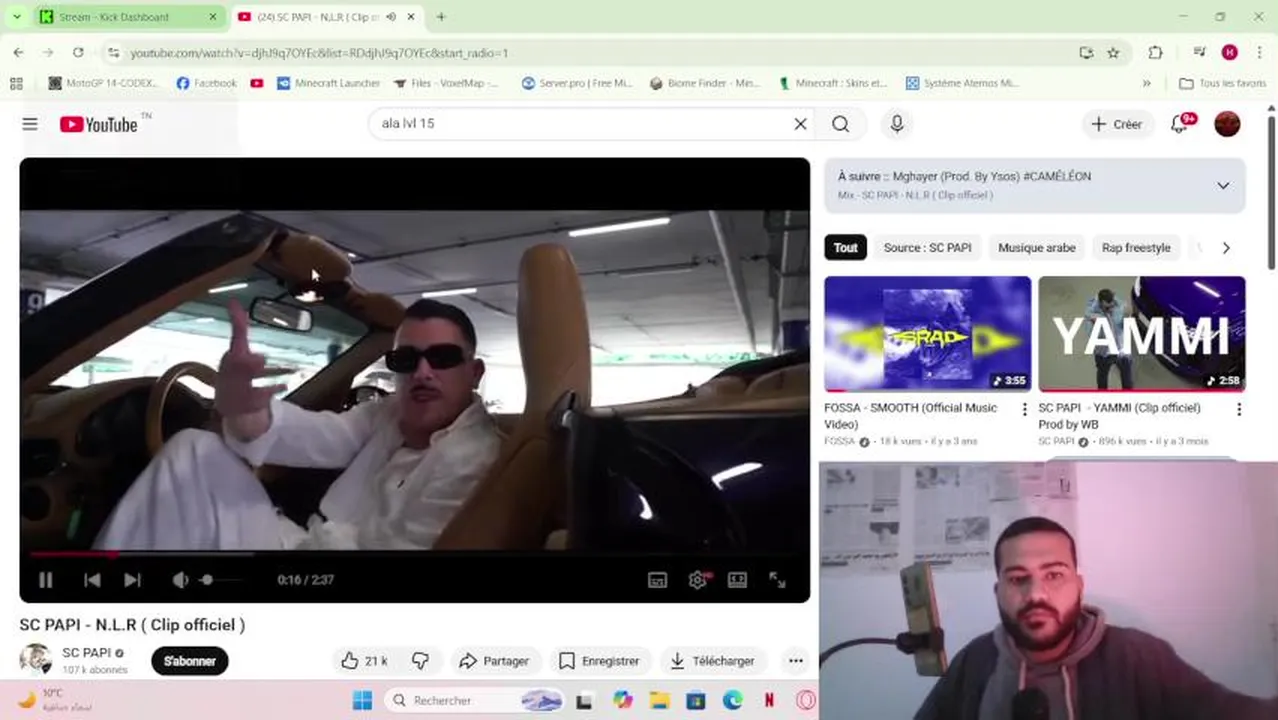This screenshot has width=1278, height=720.
Task: Open the Biome Finder bookmark
Action: 705,83
